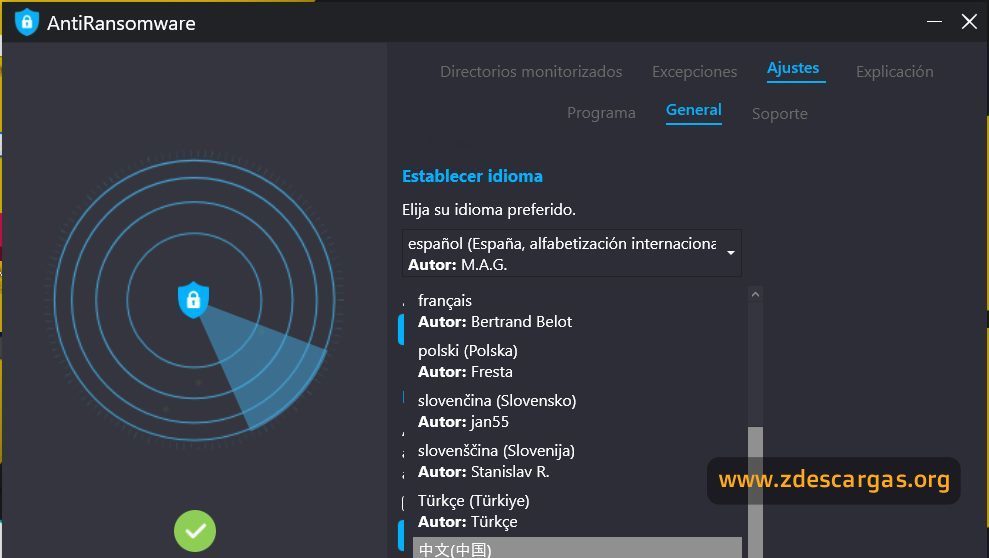The width and height of the screenshot is (989, 558).
Task: Click the español language combo box
Action: pos(571,253)
